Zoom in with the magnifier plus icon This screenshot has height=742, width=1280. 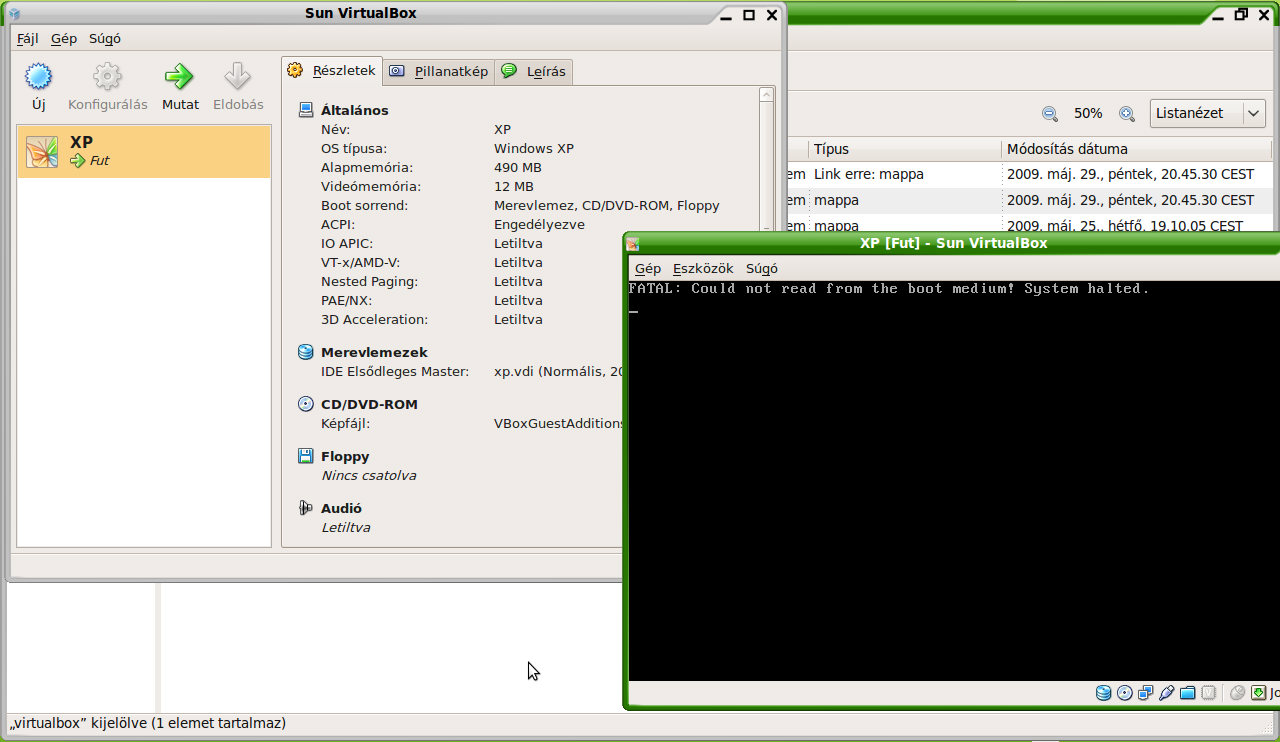[1127, 114]
